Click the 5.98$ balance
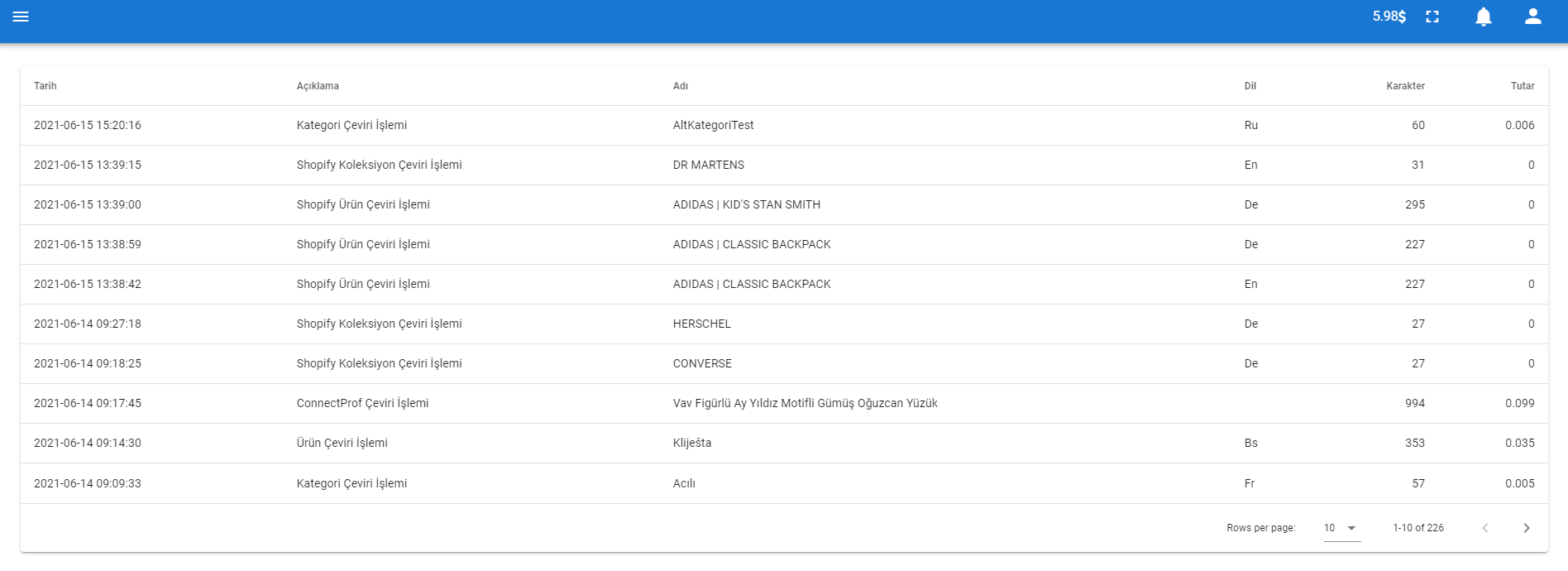1568x571 pixels. click(x=1389, y=17)
